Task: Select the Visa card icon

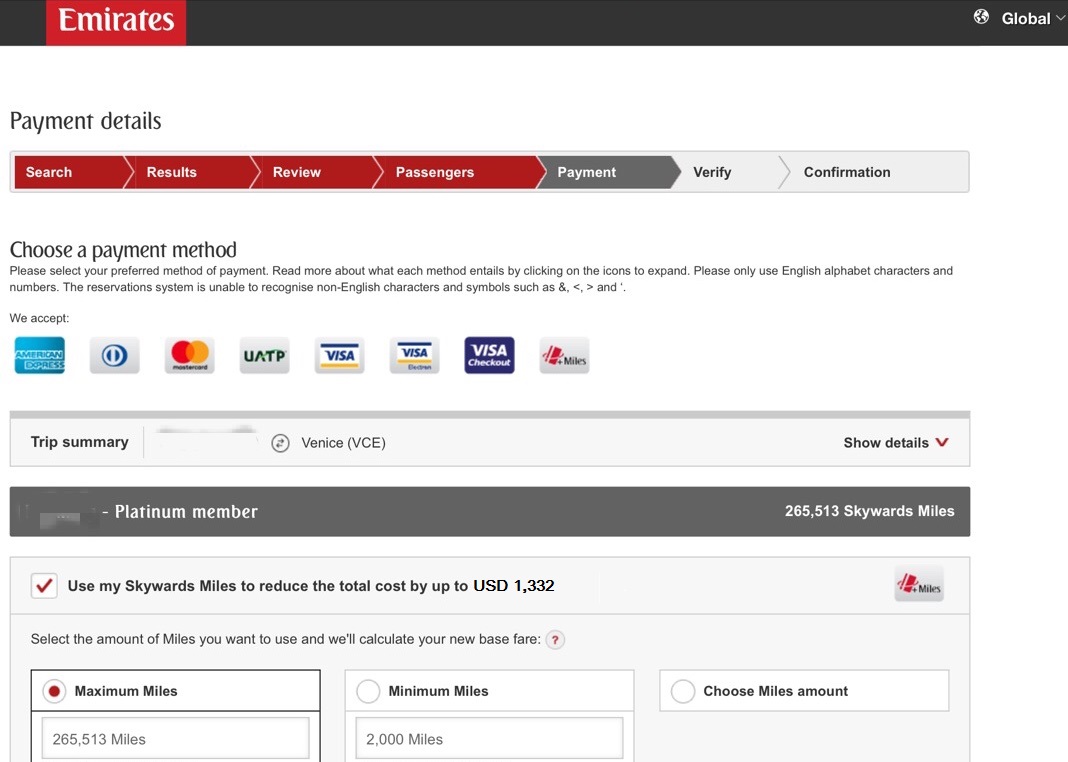Action: (339, 355)
